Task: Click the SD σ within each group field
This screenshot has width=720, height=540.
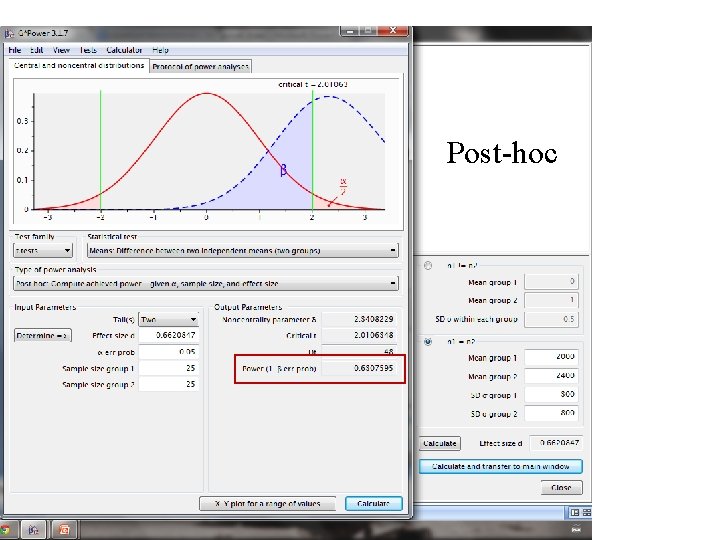Action: point(551,319)
